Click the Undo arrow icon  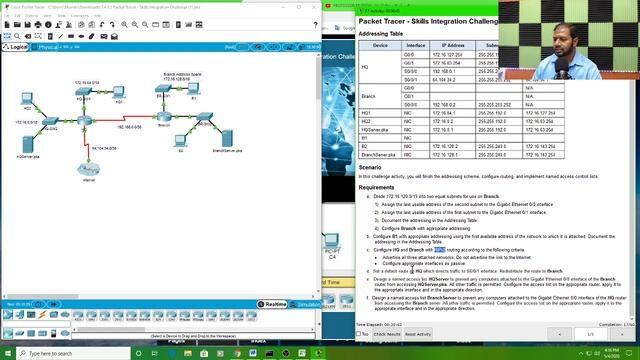102,25
